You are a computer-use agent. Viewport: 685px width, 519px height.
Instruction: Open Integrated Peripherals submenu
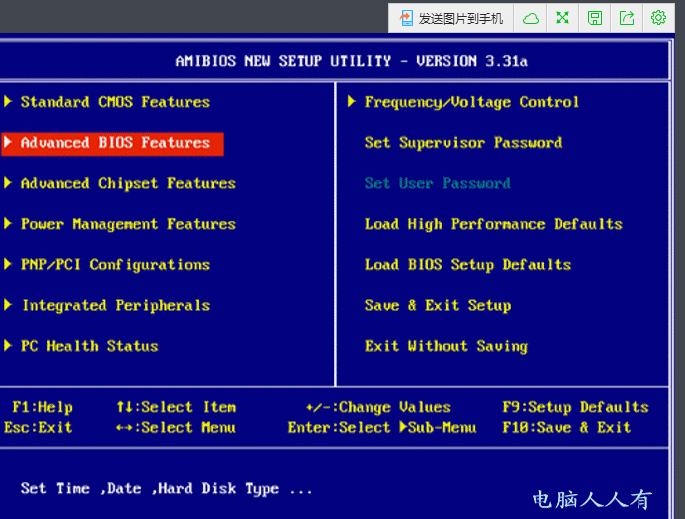pyautogui.click(x=116, y=305)
